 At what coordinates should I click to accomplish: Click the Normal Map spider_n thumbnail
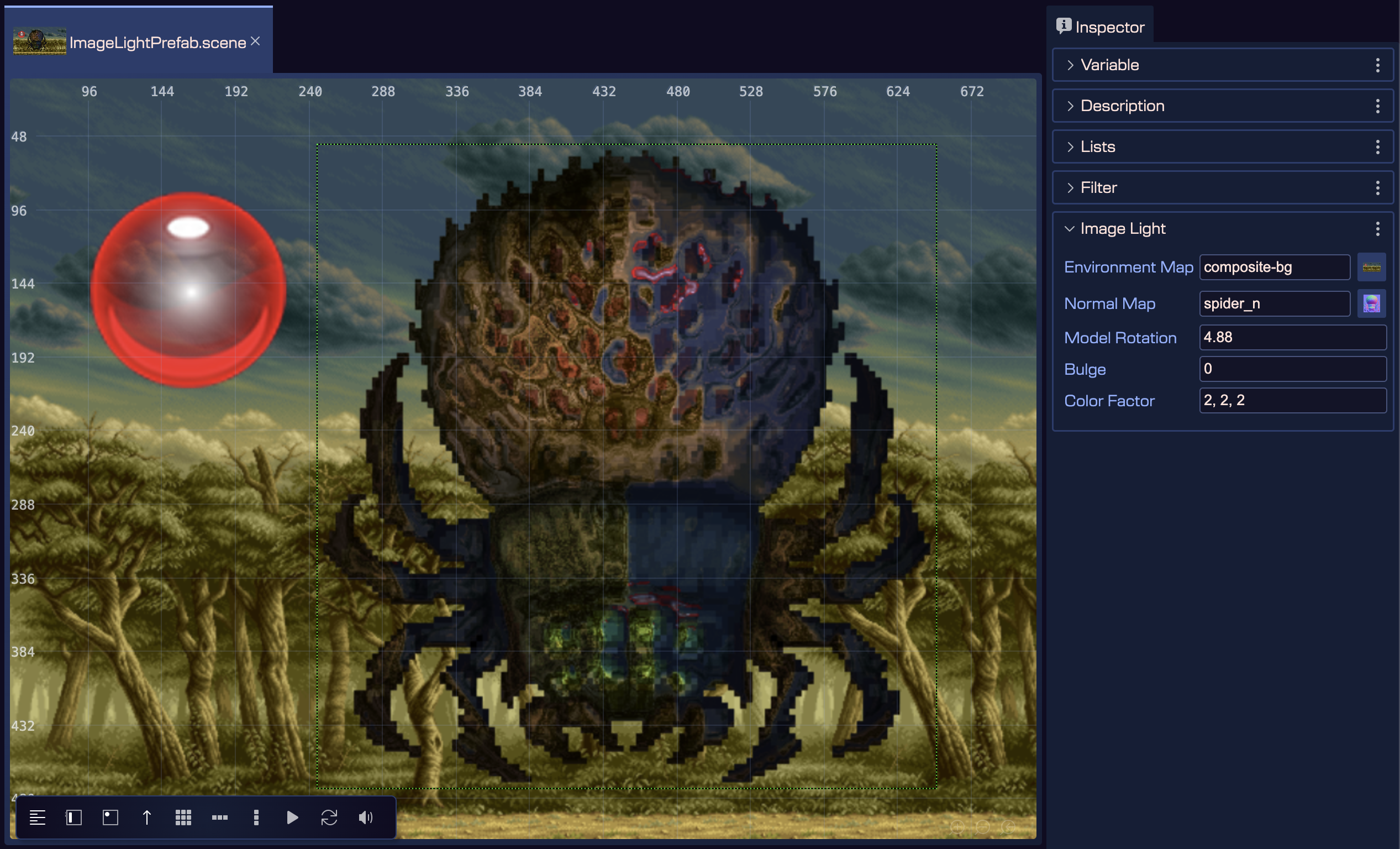(1371, 303)
